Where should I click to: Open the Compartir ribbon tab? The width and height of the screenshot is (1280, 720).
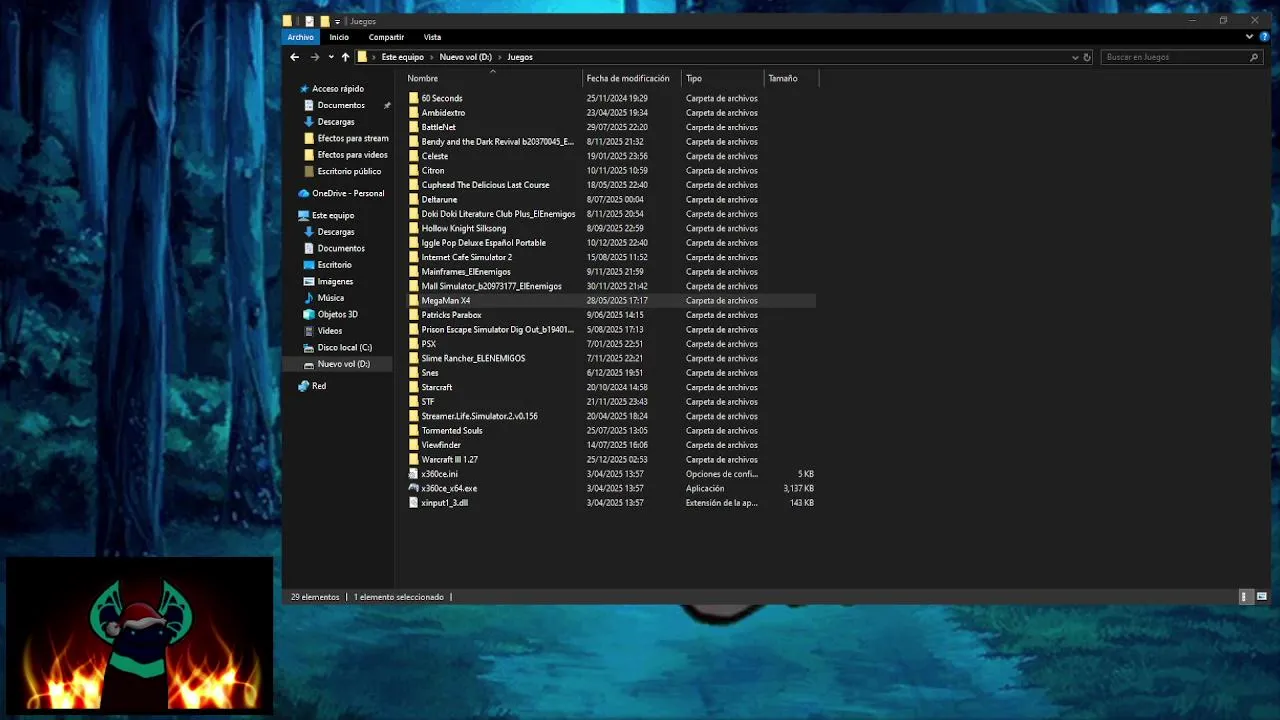[x=386, y=37]
